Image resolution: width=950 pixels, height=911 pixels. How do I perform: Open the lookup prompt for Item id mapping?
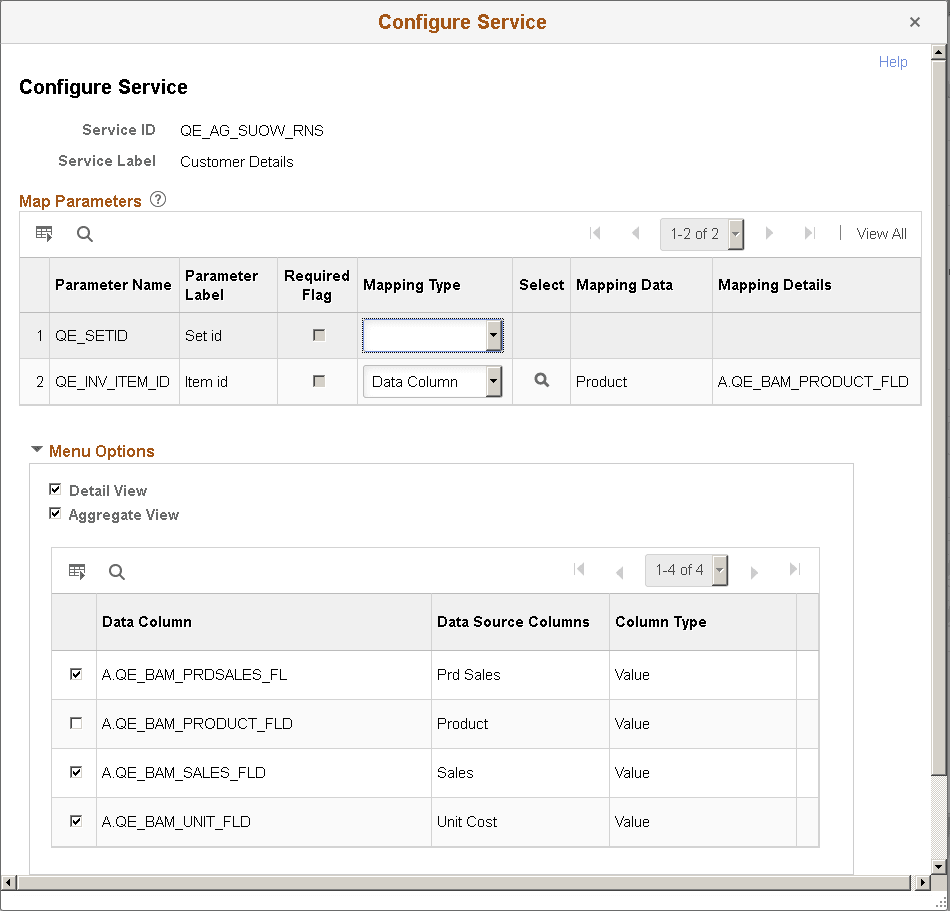pyautogui.click(x=541, y=381)
